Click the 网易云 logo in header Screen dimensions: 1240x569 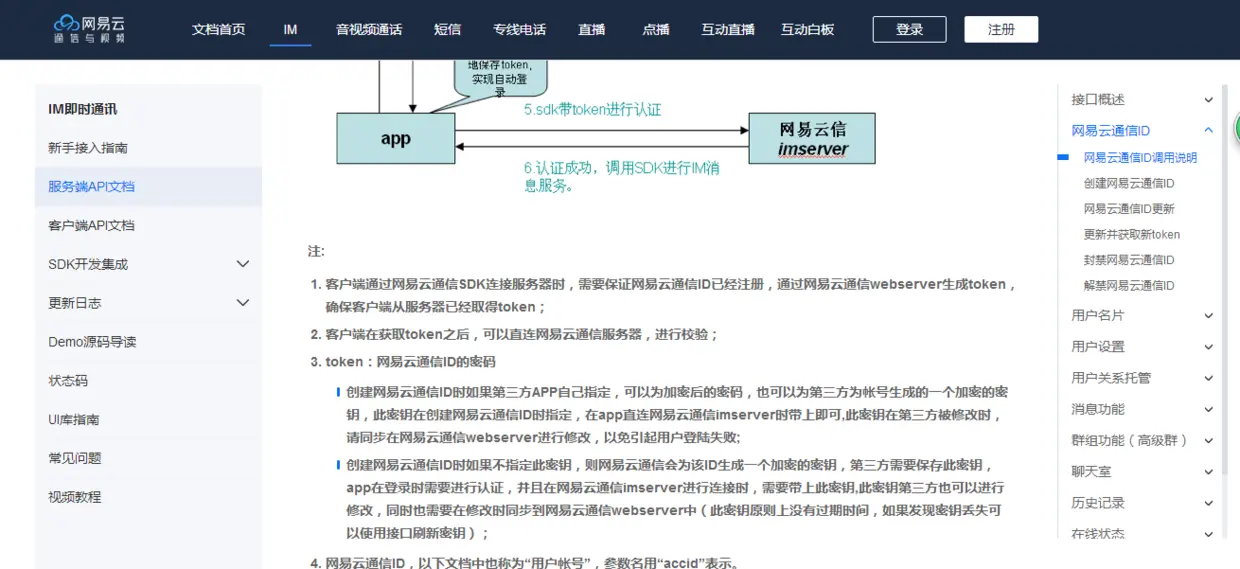tap(90, 29)
